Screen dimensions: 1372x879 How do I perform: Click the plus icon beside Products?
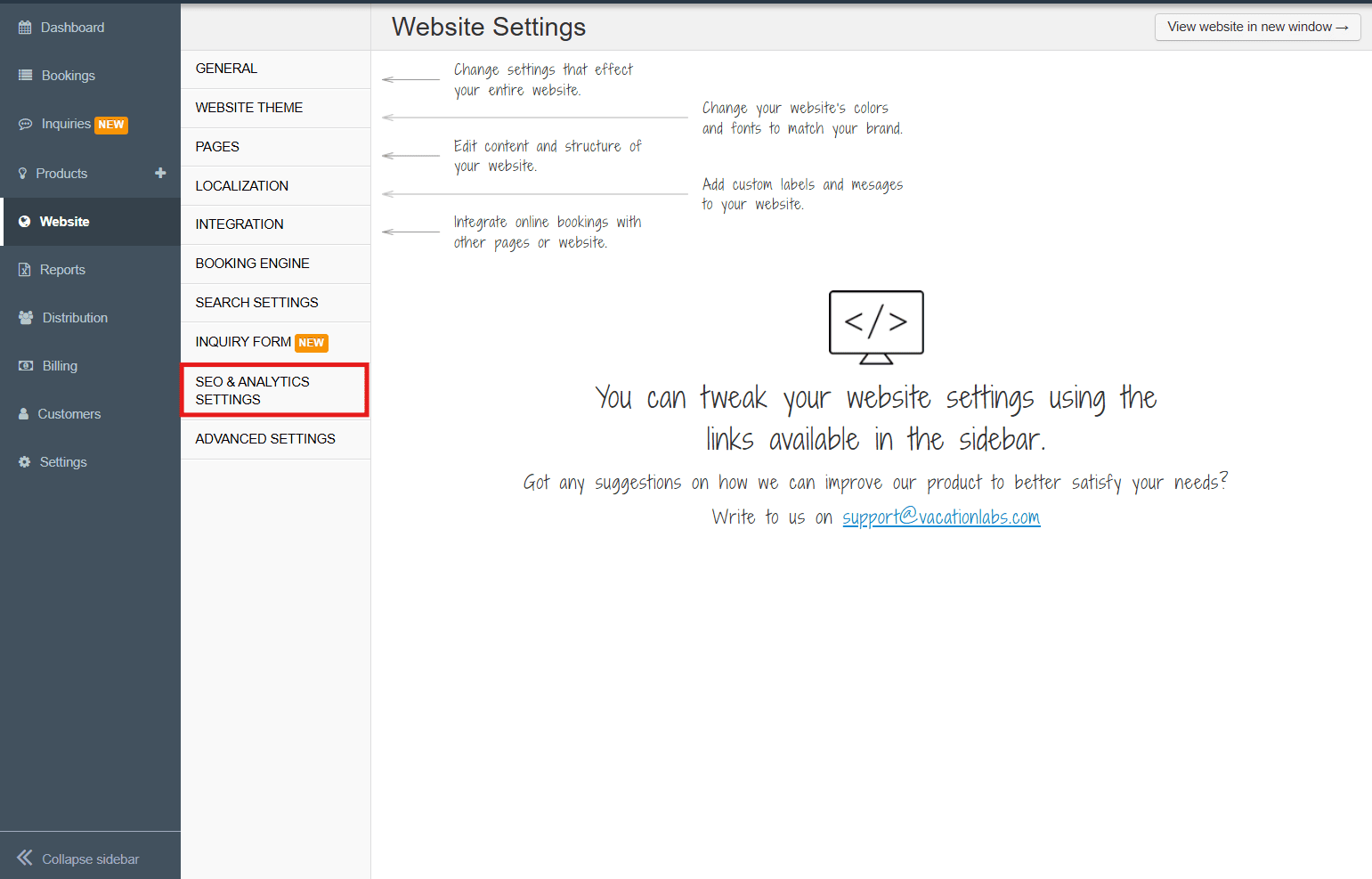[160, 173]
